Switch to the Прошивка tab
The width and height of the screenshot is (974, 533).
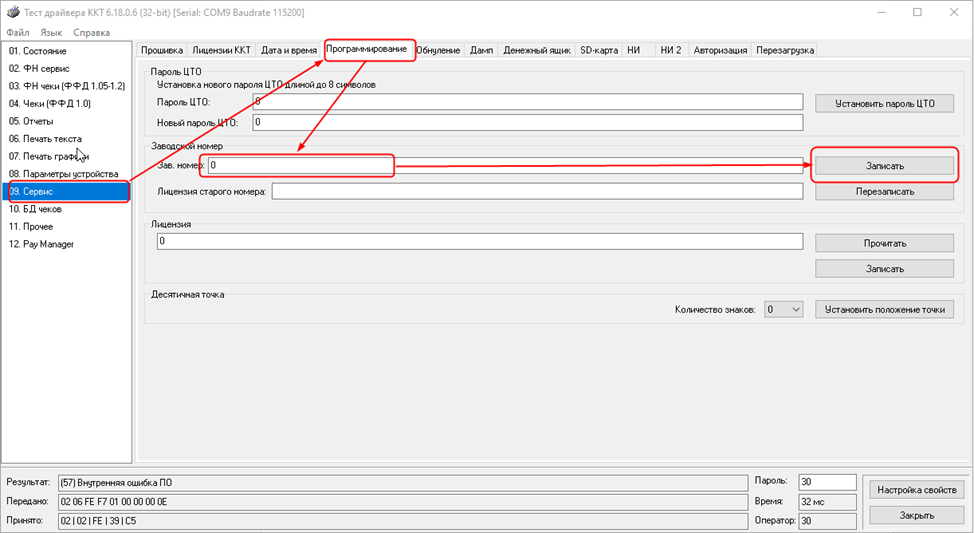click(161, 50)
